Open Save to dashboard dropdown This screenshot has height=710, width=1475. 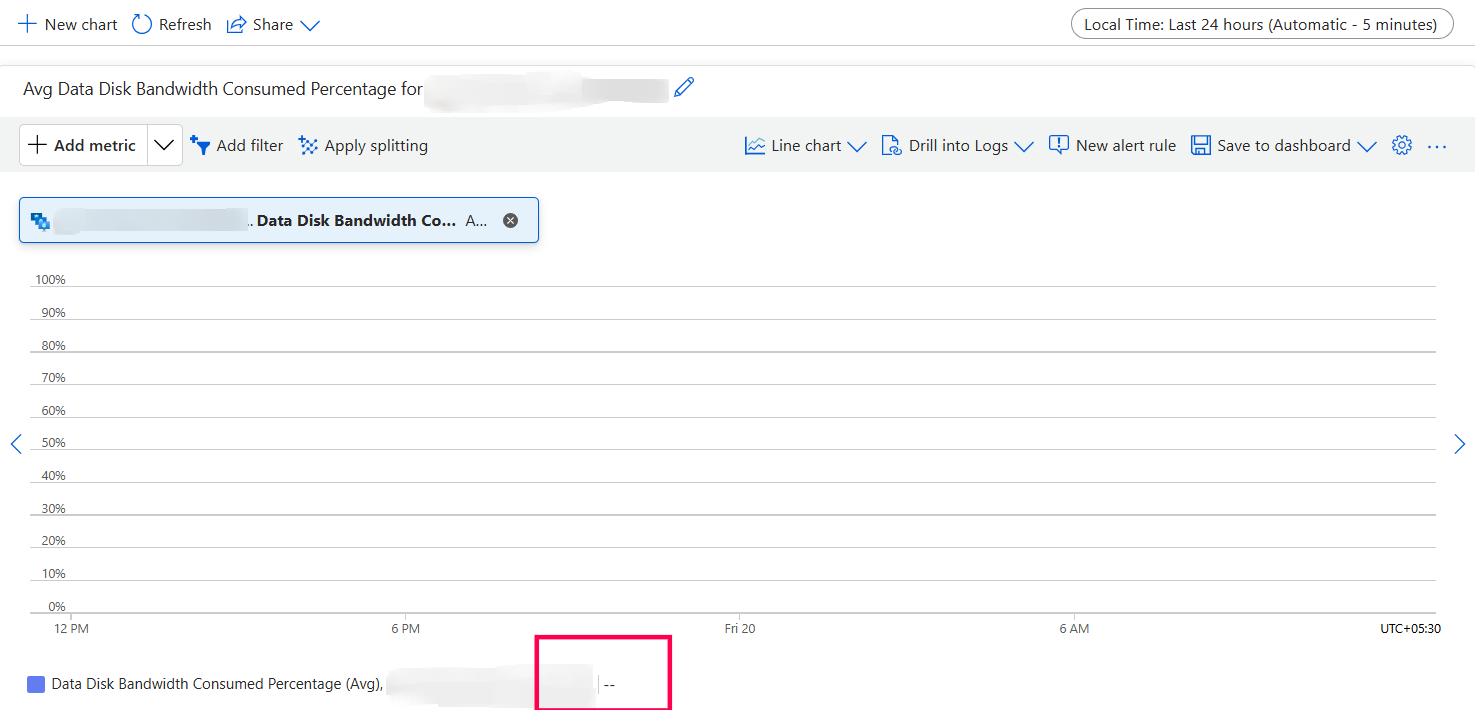[1283, 145]
